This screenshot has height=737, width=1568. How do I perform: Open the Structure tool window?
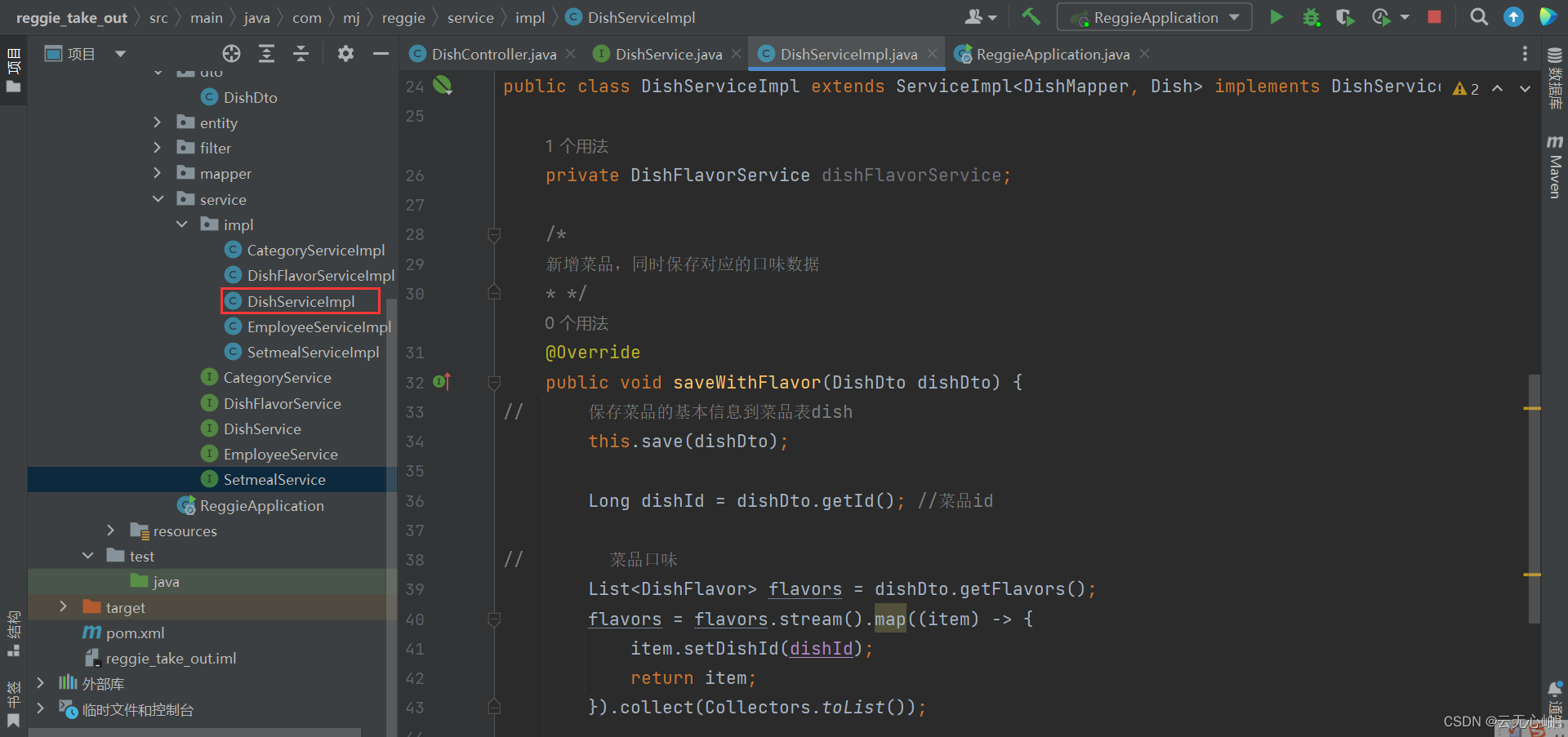pyautogui.click(x=14, y=633)
